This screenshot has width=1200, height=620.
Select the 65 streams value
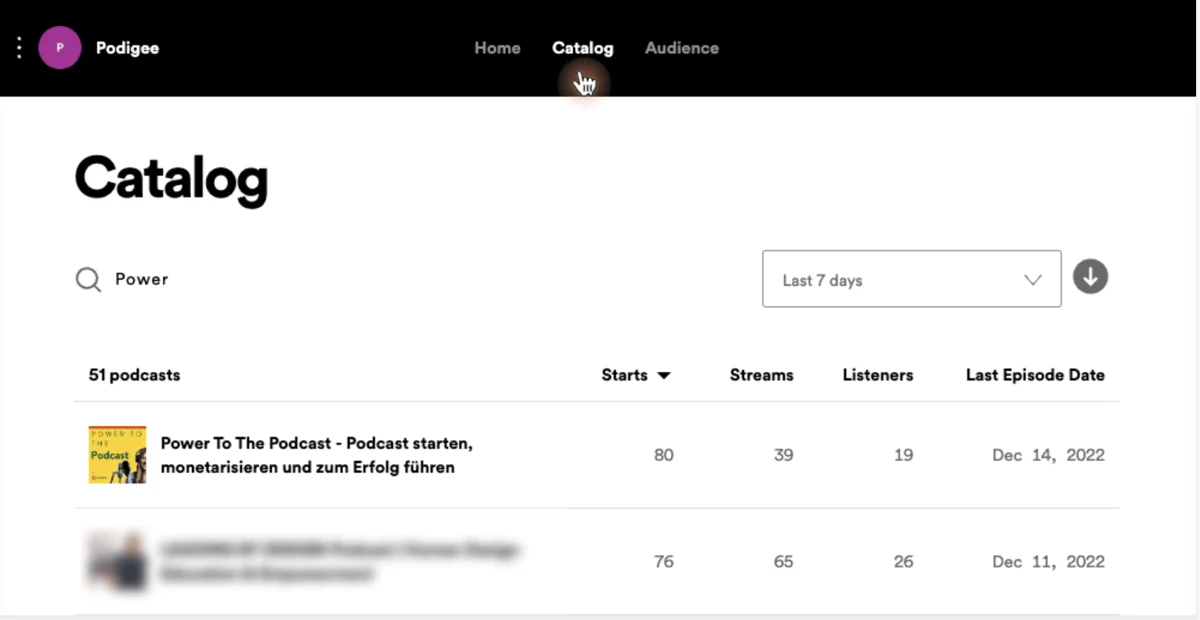click(784, 562)
